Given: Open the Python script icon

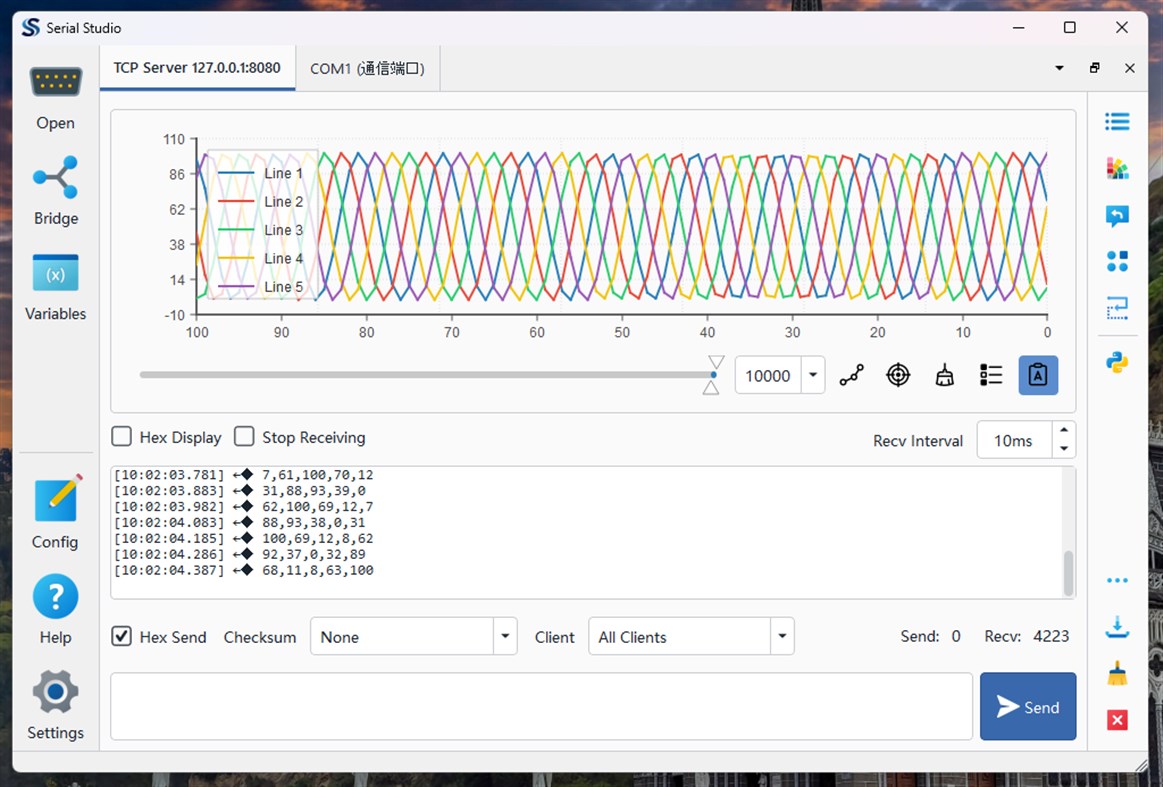Looking at the screenshot, I should tap(1117, 363).
